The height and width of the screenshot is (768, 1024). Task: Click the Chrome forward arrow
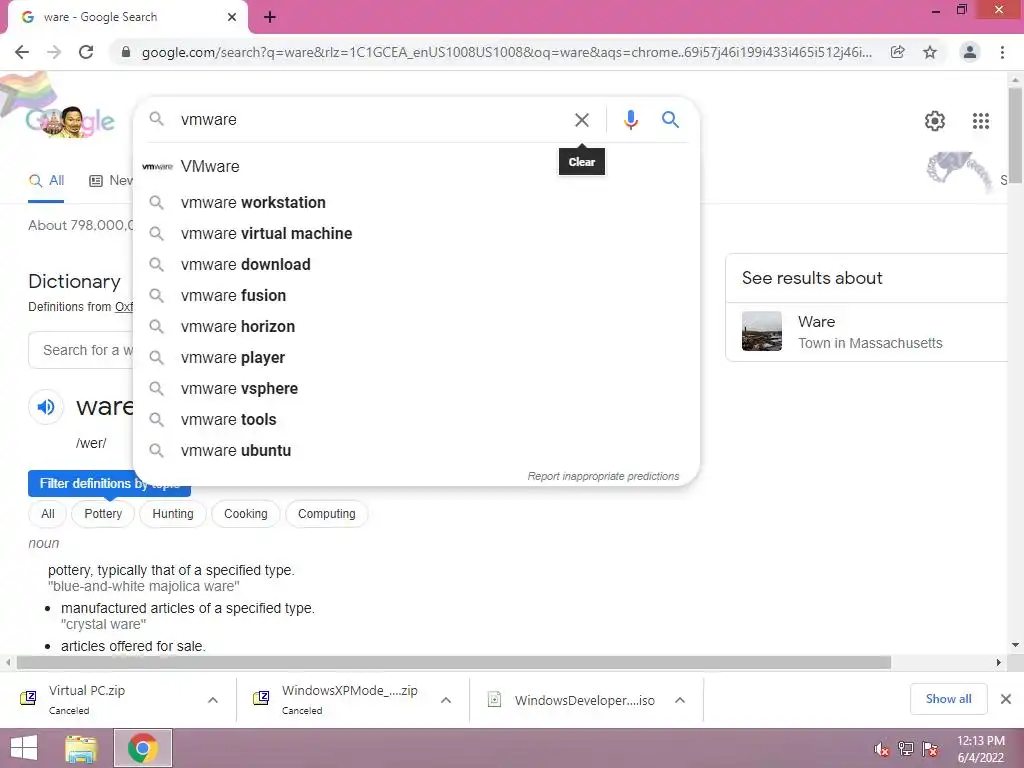(54, 52)
